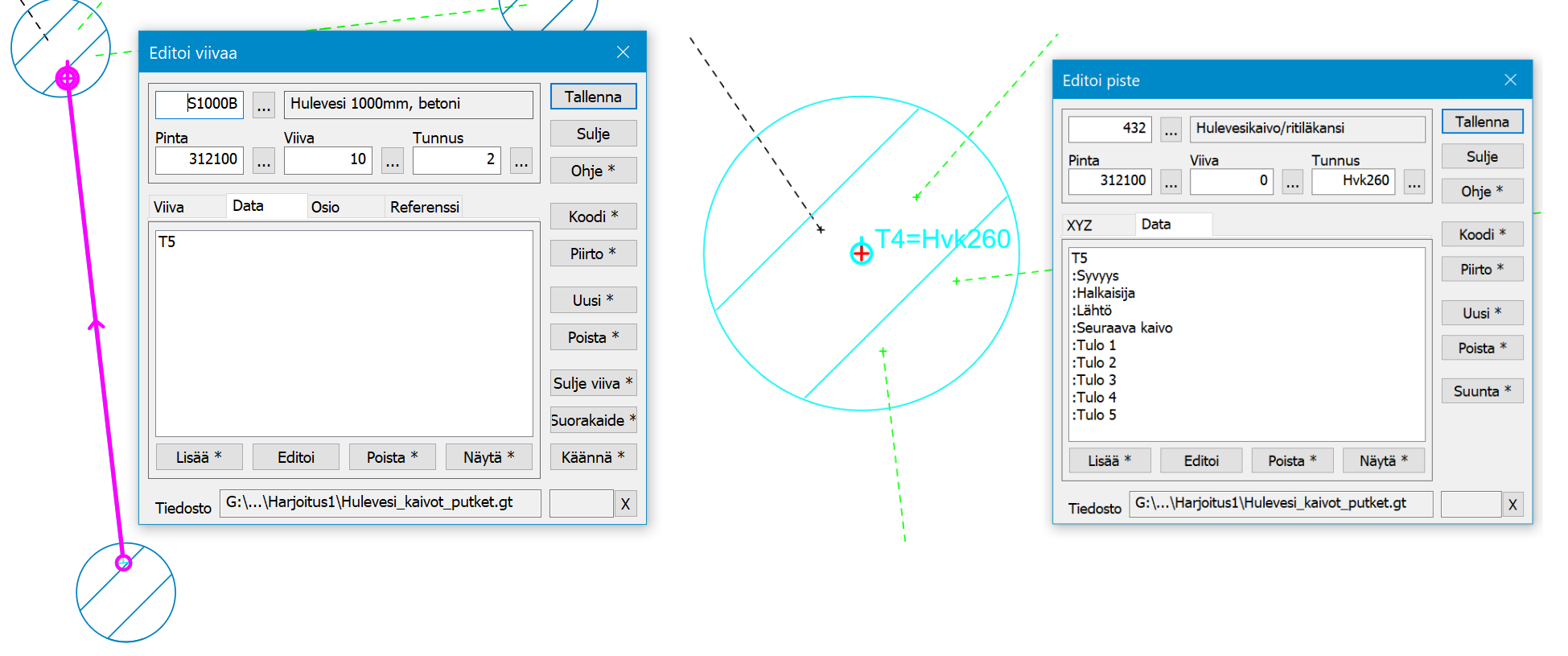
Task: Select the red crosshair point marker T4=Hvk260
Action: click(861, 254)
